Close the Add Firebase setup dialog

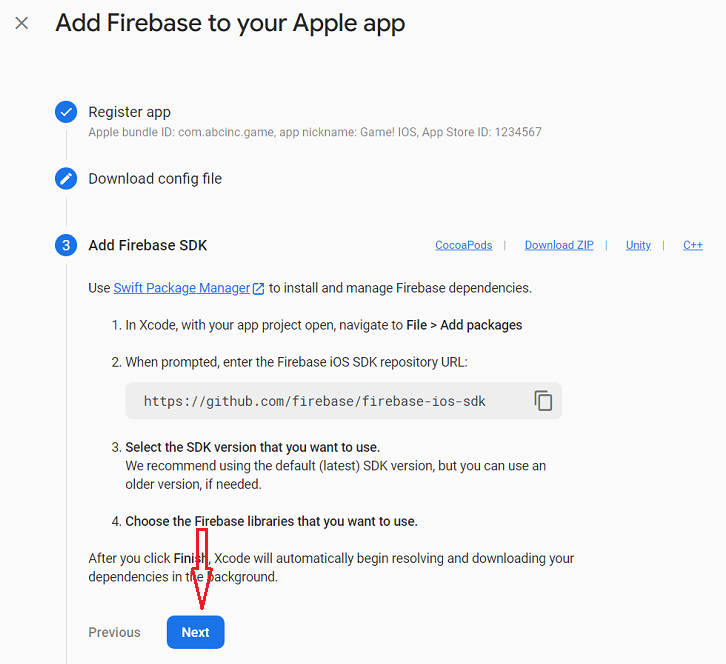tap(22, 23)
